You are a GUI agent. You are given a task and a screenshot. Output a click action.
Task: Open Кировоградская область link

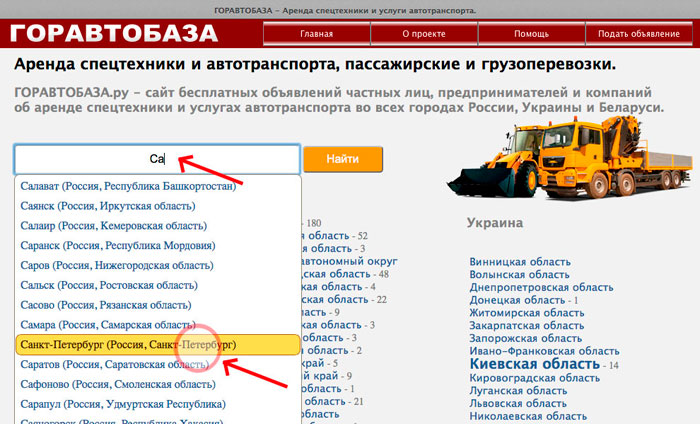click(534, 378)
